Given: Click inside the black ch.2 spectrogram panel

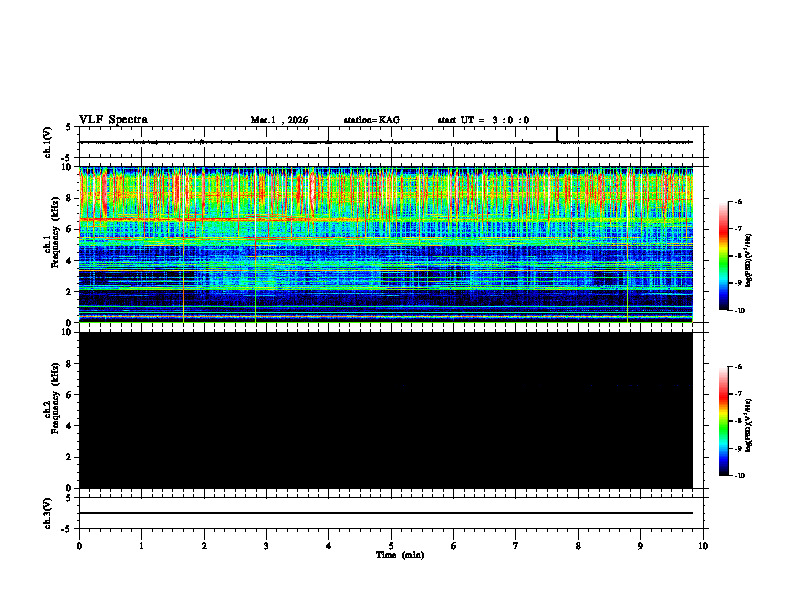Looking at the screenshot, I should click(385, 410).
